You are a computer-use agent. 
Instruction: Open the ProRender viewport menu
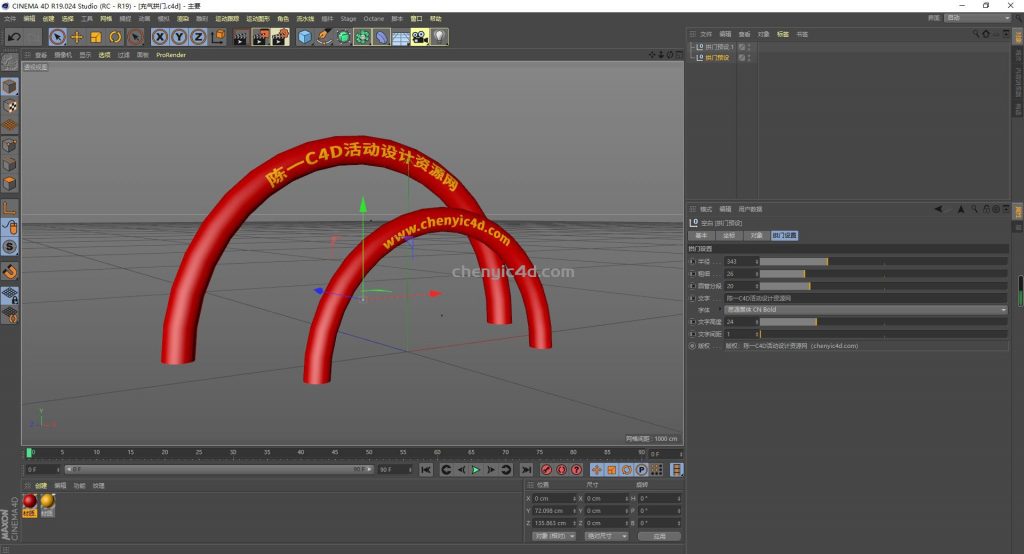171,56
